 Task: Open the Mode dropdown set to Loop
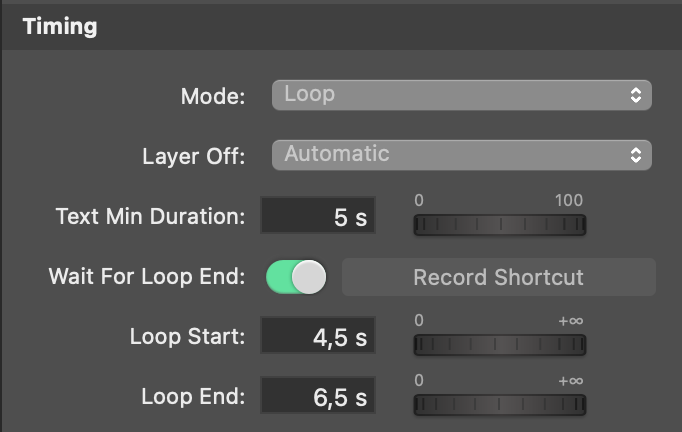pos(461,95)
